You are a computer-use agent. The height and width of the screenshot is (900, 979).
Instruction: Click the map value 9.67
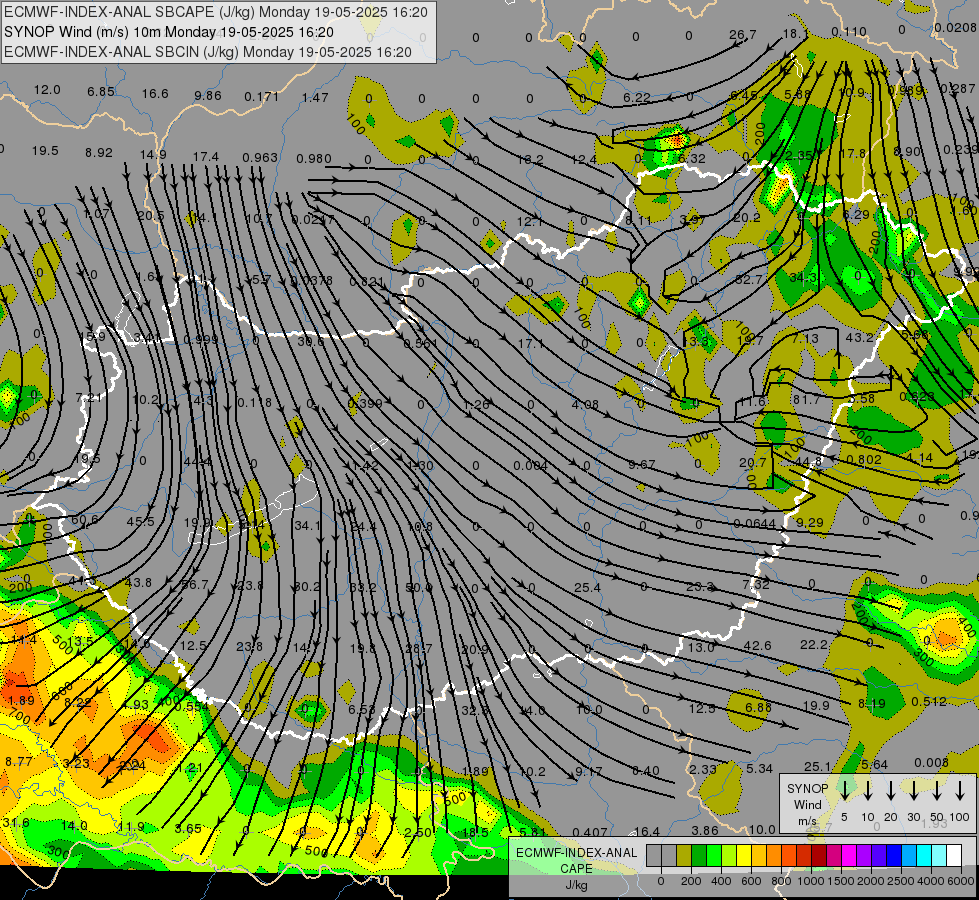click(x=642, y=465)
